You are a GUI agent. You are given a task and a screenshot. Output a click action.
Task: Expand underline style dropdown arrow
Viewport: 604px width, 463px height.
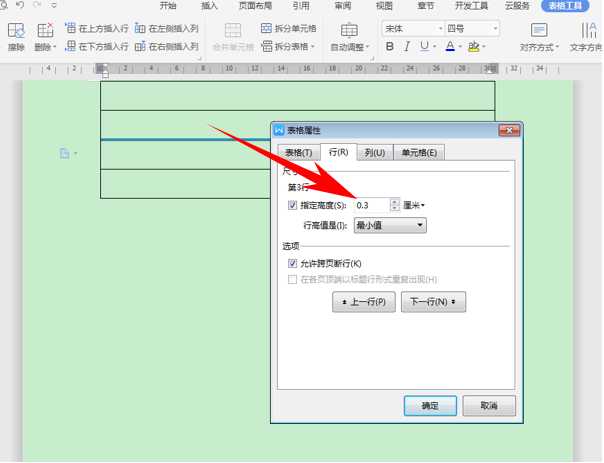point(434,47)
